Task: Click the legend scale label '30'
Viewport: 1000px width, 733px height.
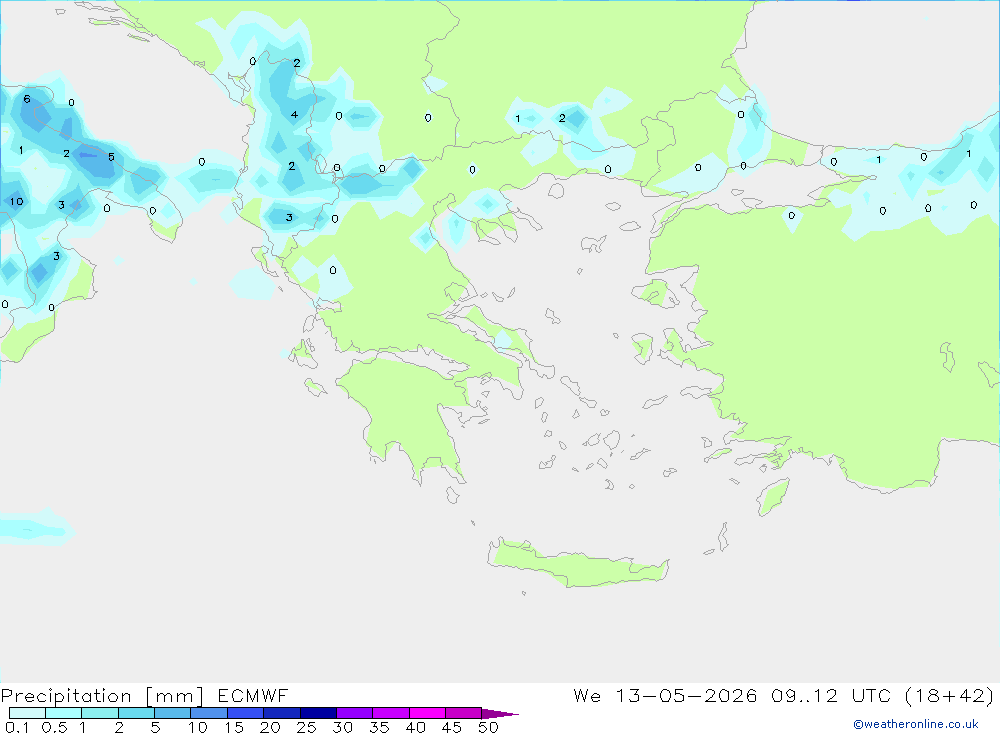Action: tap(342, 727)
